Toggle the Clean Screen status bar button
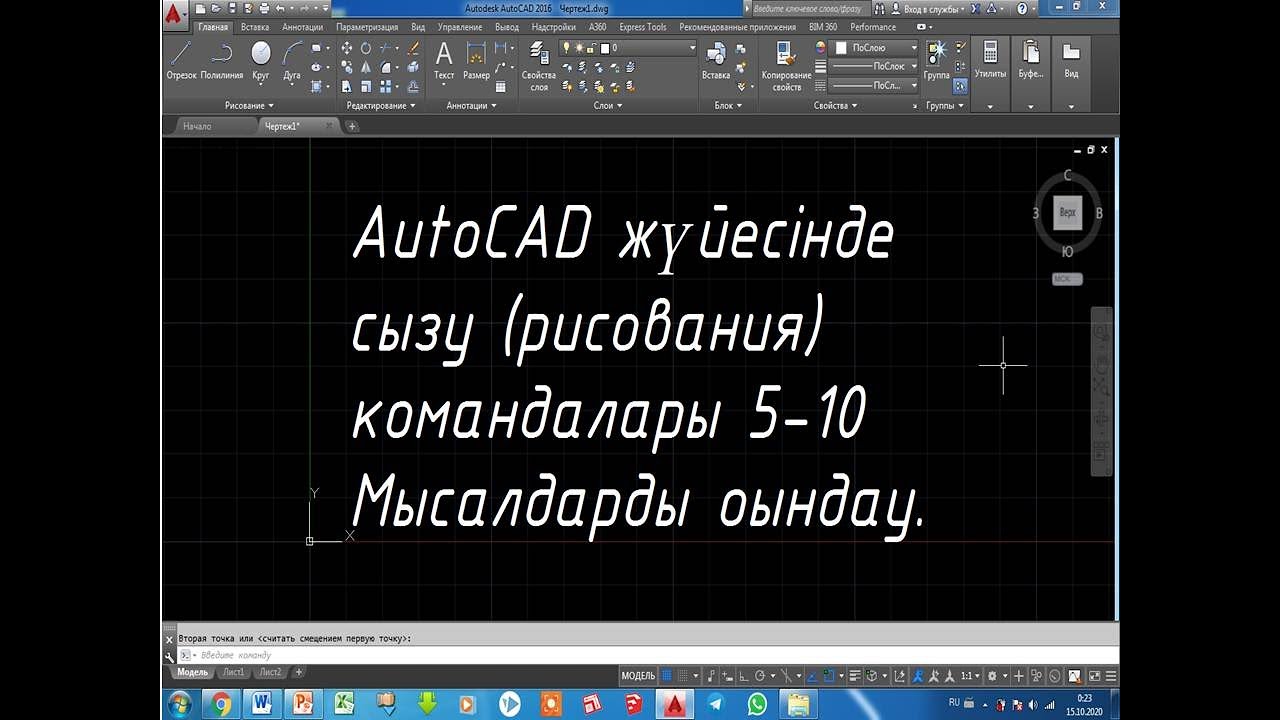Viewport: 1280px width, 720px height. [x=1094, y=675]
